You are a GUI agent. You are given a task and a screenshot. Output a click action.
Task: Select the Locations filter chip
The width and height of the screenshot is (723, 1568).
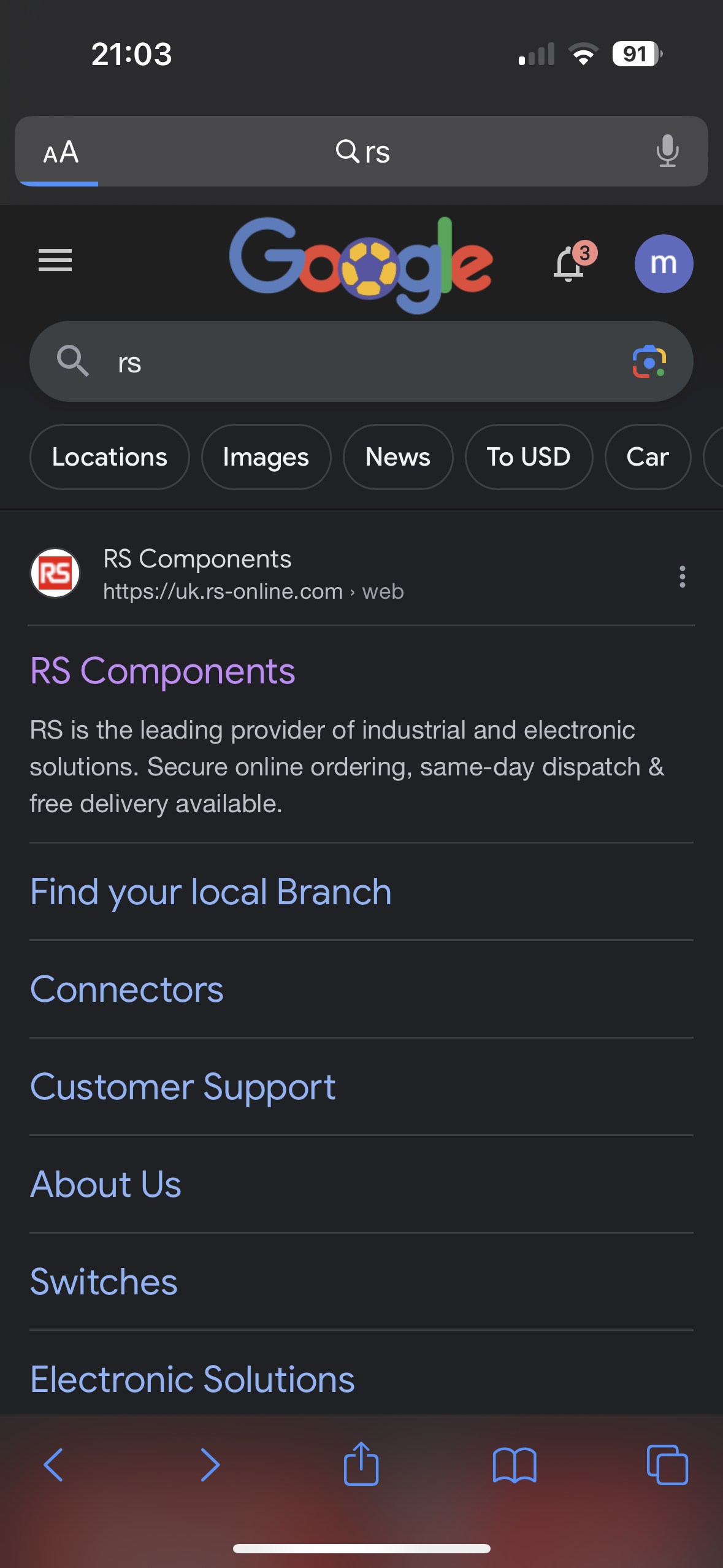point(110,457)
